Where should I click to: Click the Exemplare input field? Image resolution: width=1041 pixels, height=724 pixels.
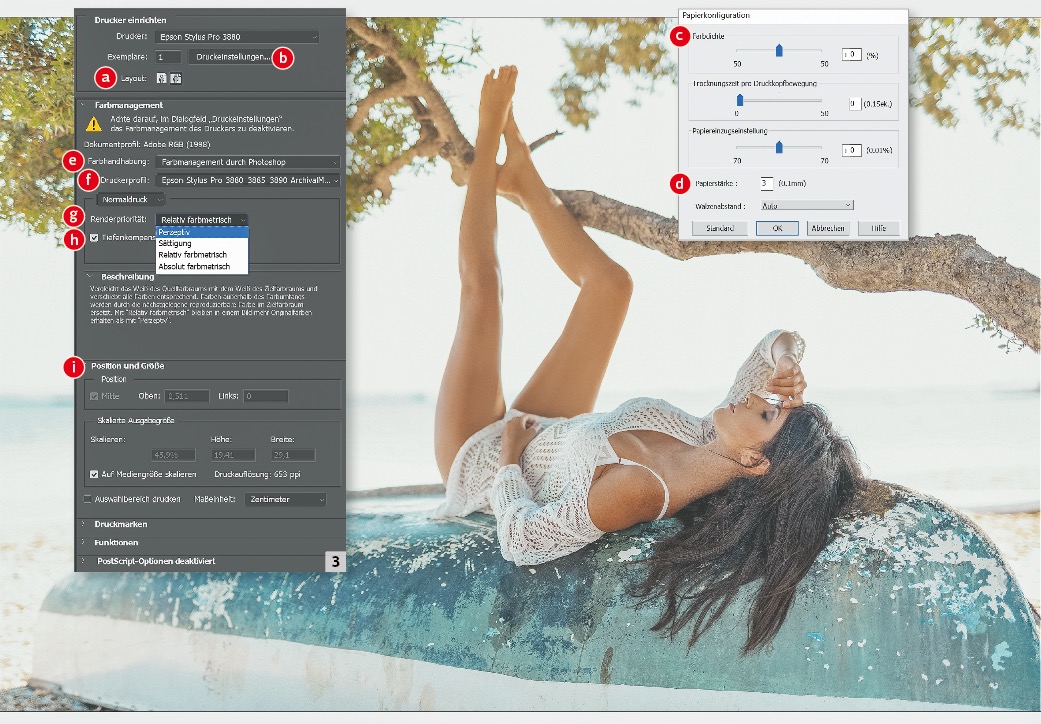[x=167, y=57]
